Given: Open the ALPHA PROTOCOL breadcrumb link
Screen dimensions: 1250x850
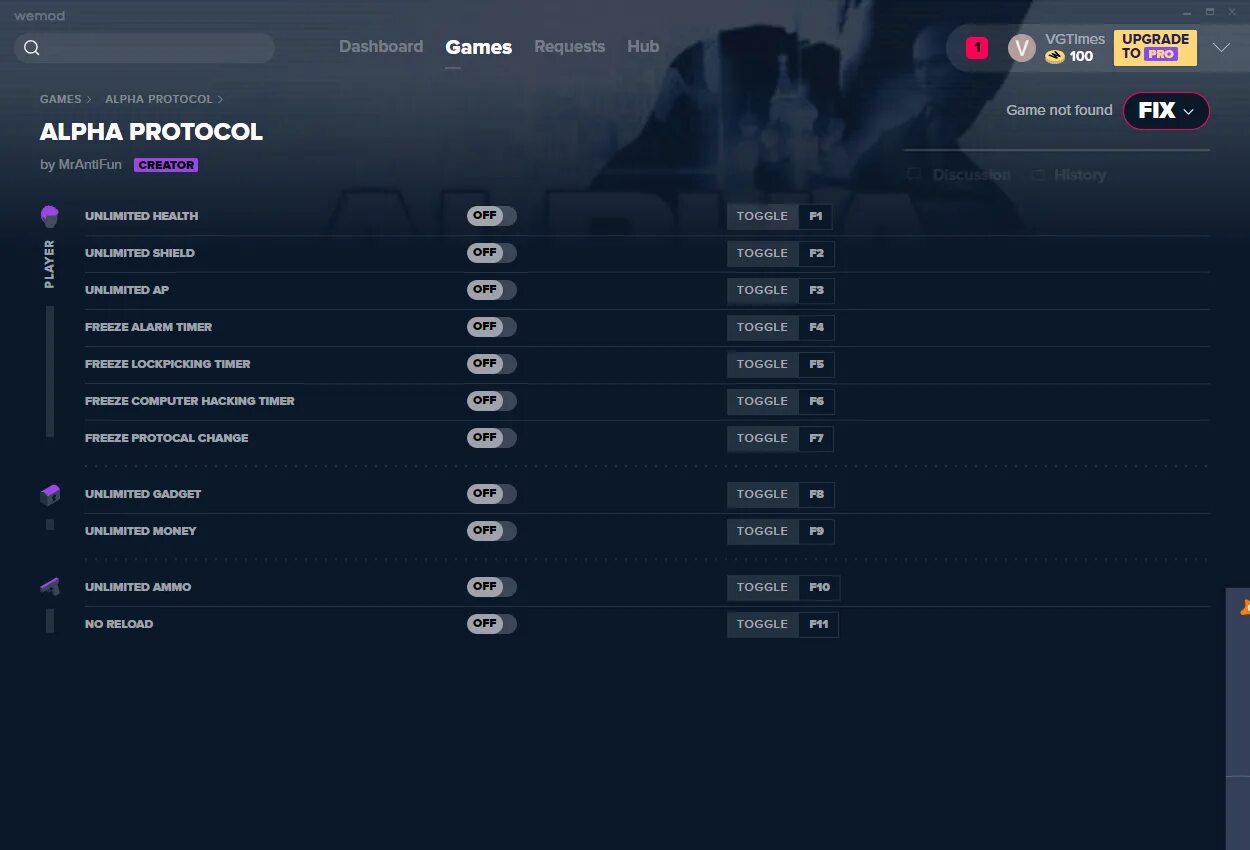Looking at the screenshot, I should coord(159,100).
